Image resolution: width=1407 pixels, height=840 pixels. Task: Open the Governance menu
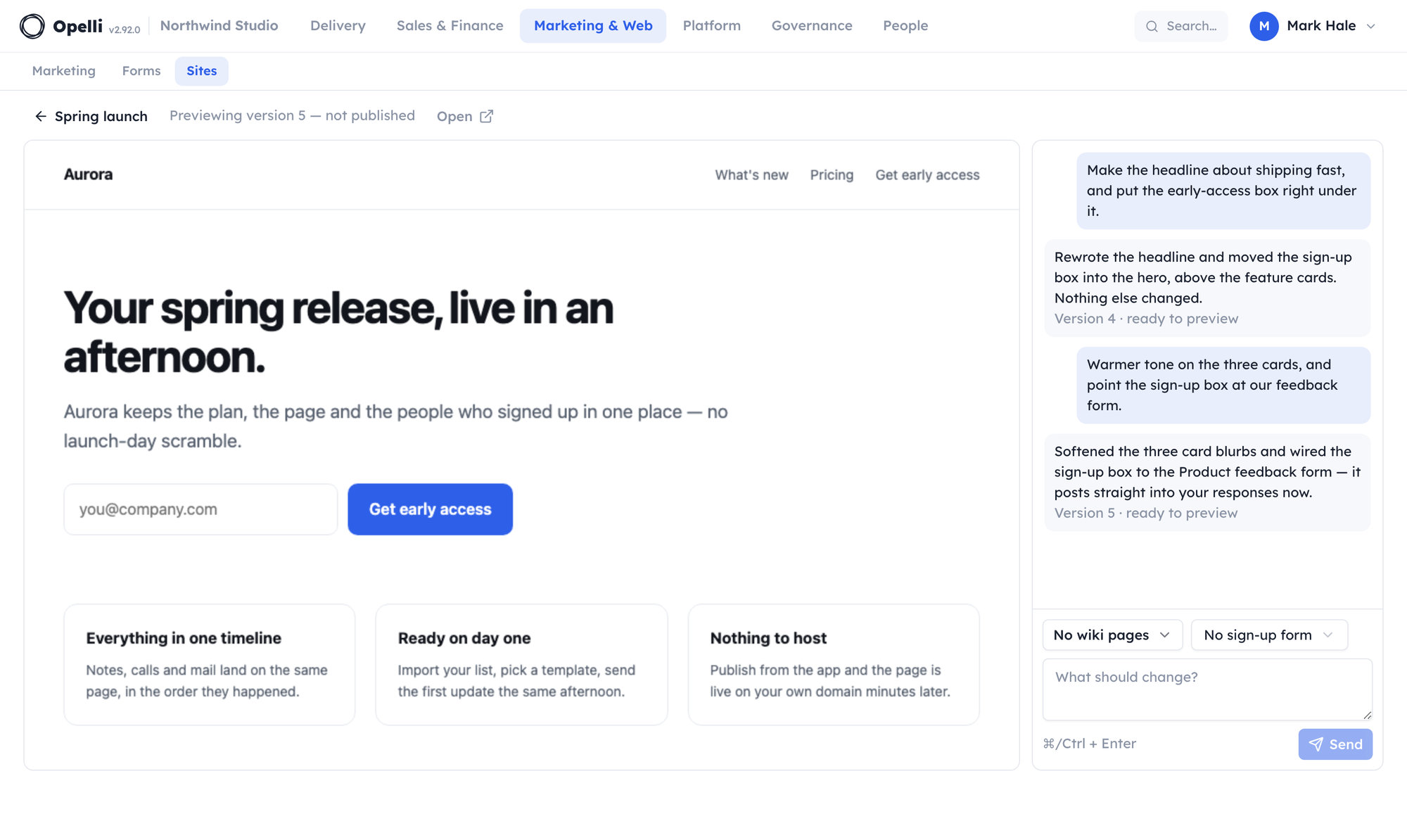tap(812, 26)
